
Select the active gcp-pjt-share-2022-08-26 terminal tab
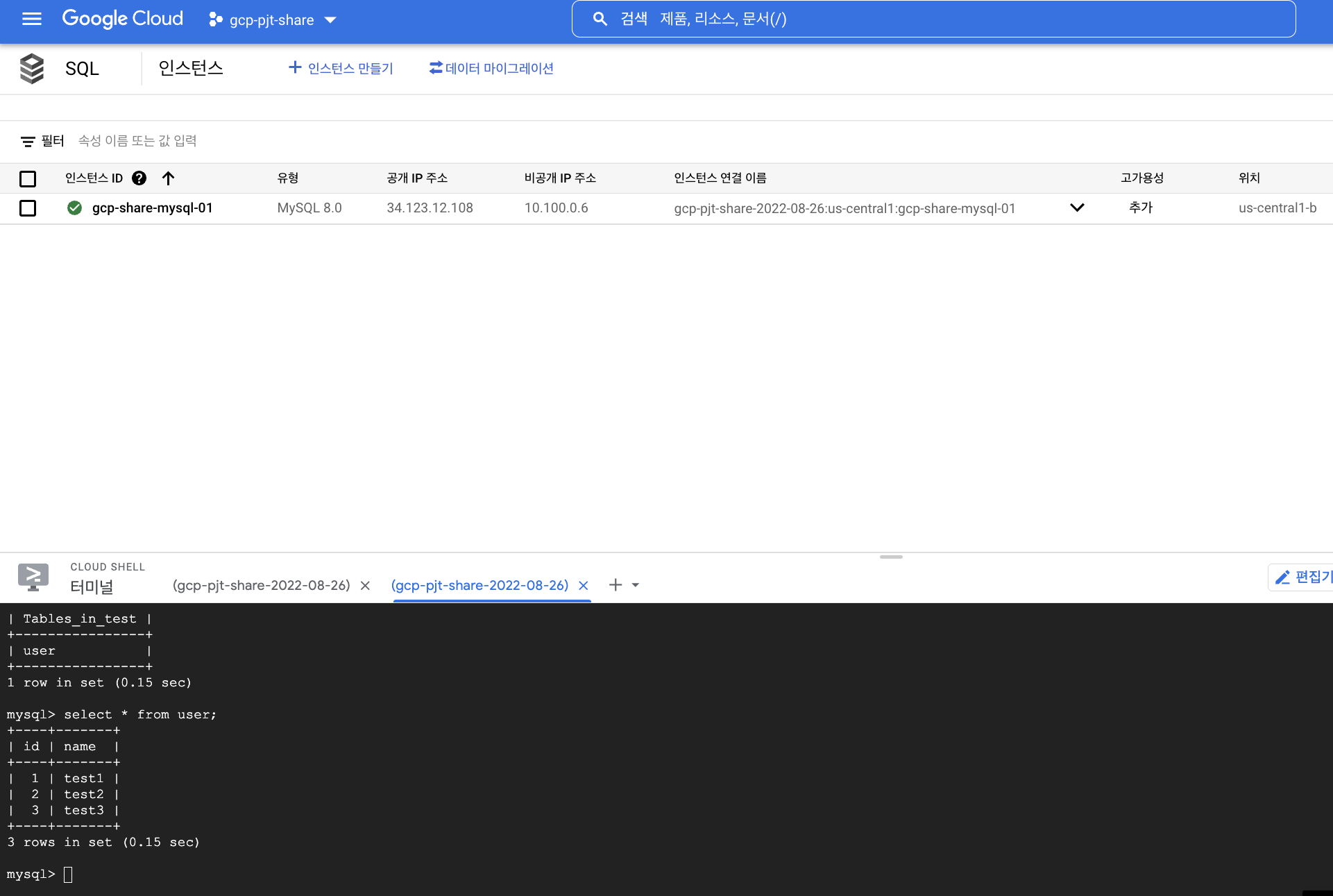[x=480, y=586]
